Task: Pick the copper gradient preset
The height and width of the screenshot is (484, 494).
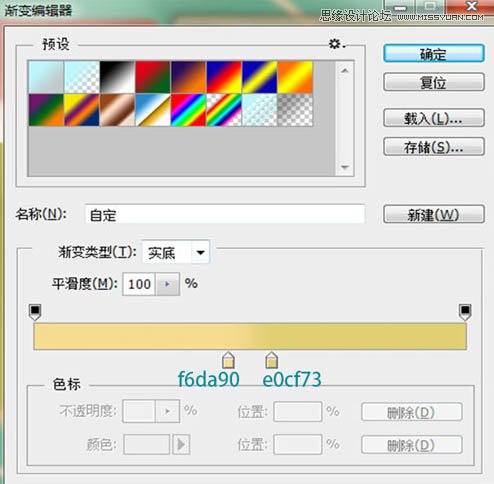Action: click(x=117, y=110)
